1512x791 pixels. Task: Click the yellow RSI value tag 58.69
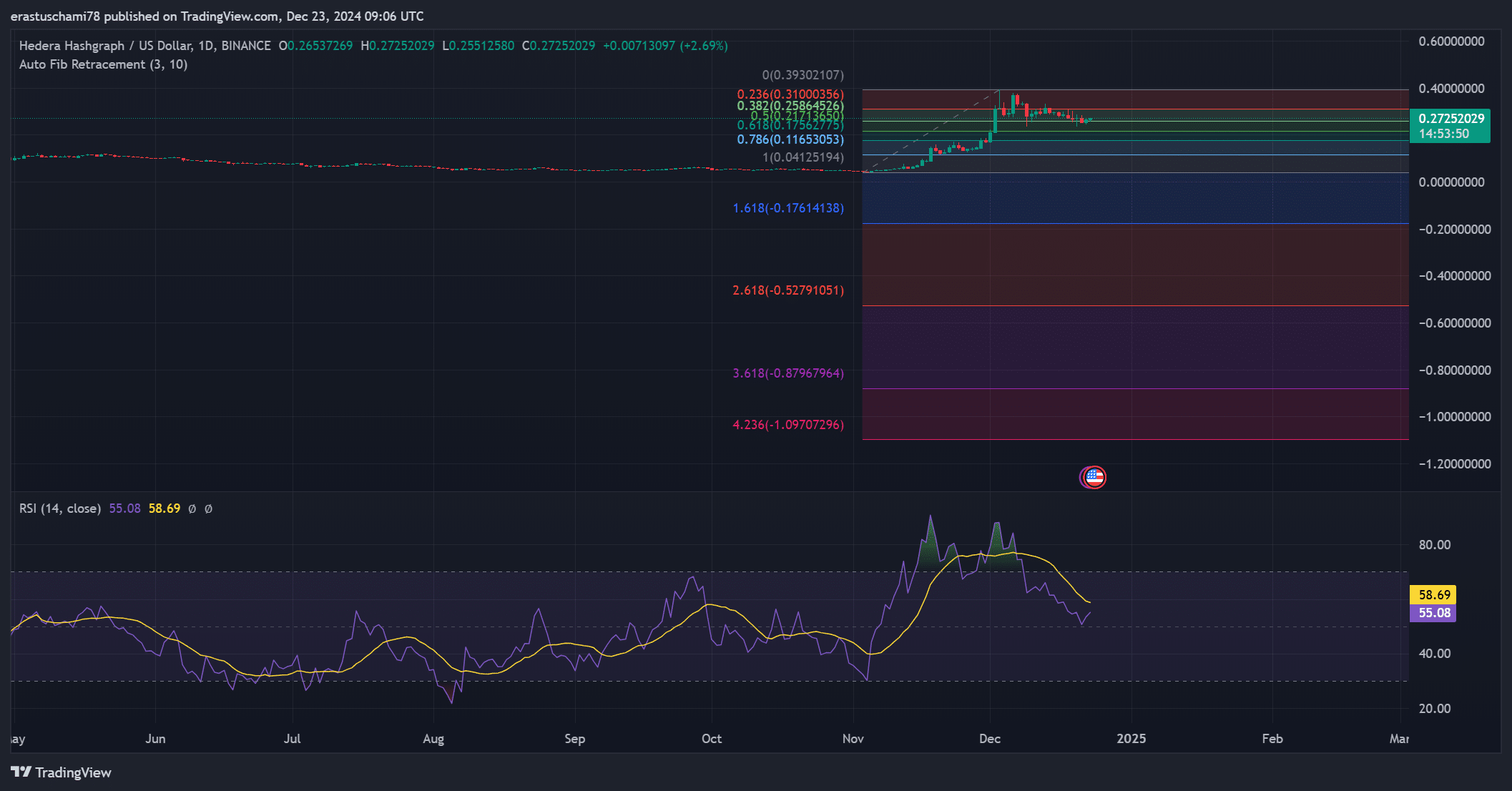(1433, 595)
